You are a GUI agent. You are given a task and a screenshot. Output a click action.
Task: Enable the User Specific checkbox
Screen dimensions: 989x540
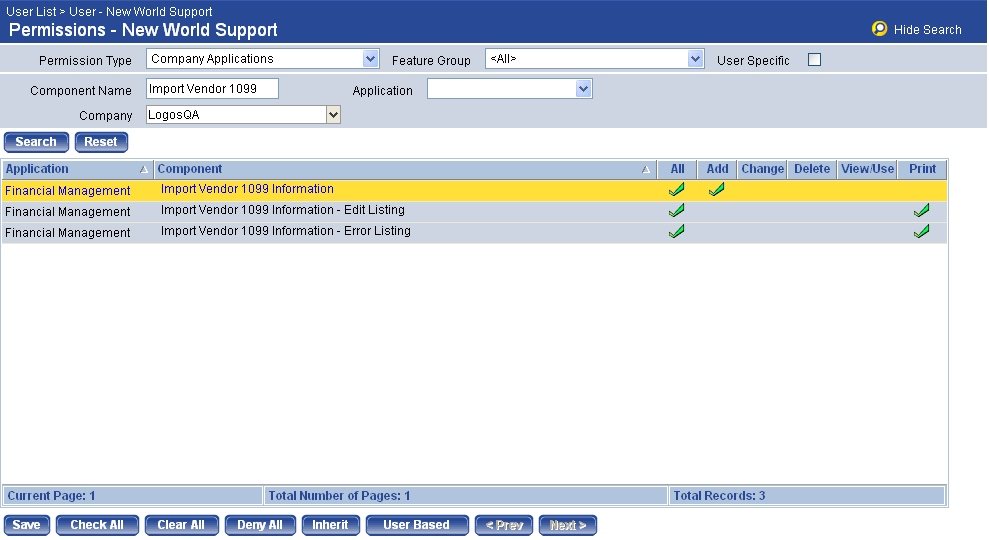[814, 60]
